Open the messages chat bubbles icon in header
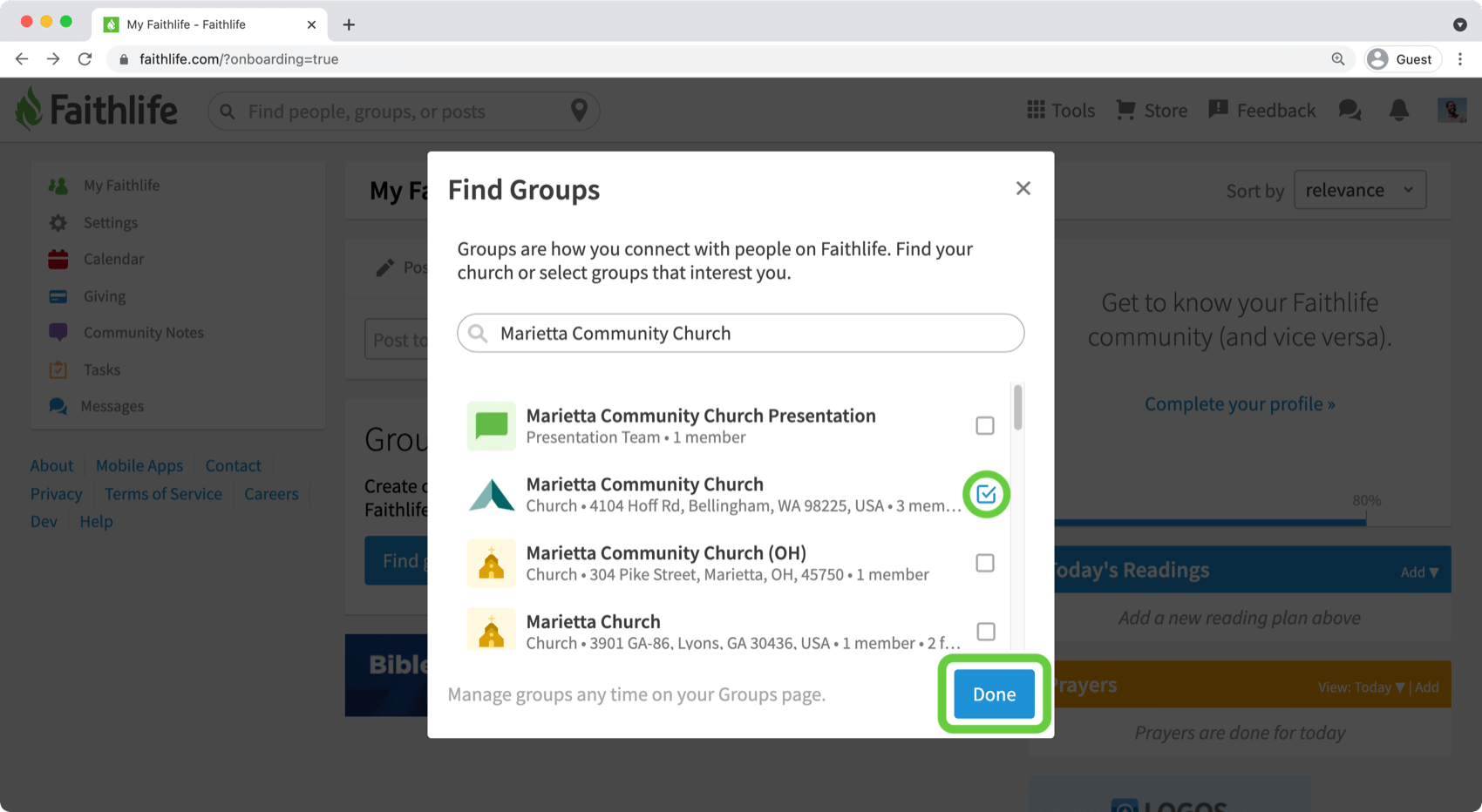 1349,110
